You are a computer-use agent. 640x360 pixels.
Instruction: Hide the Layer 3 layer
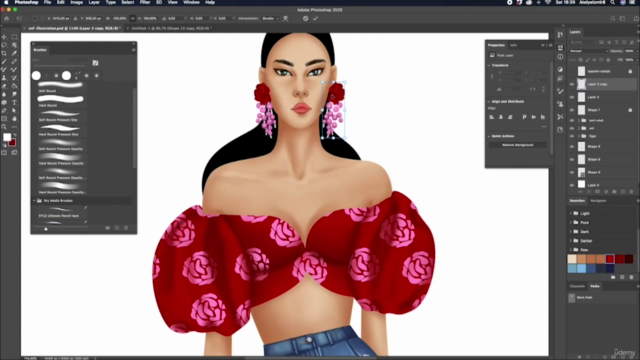572,97
